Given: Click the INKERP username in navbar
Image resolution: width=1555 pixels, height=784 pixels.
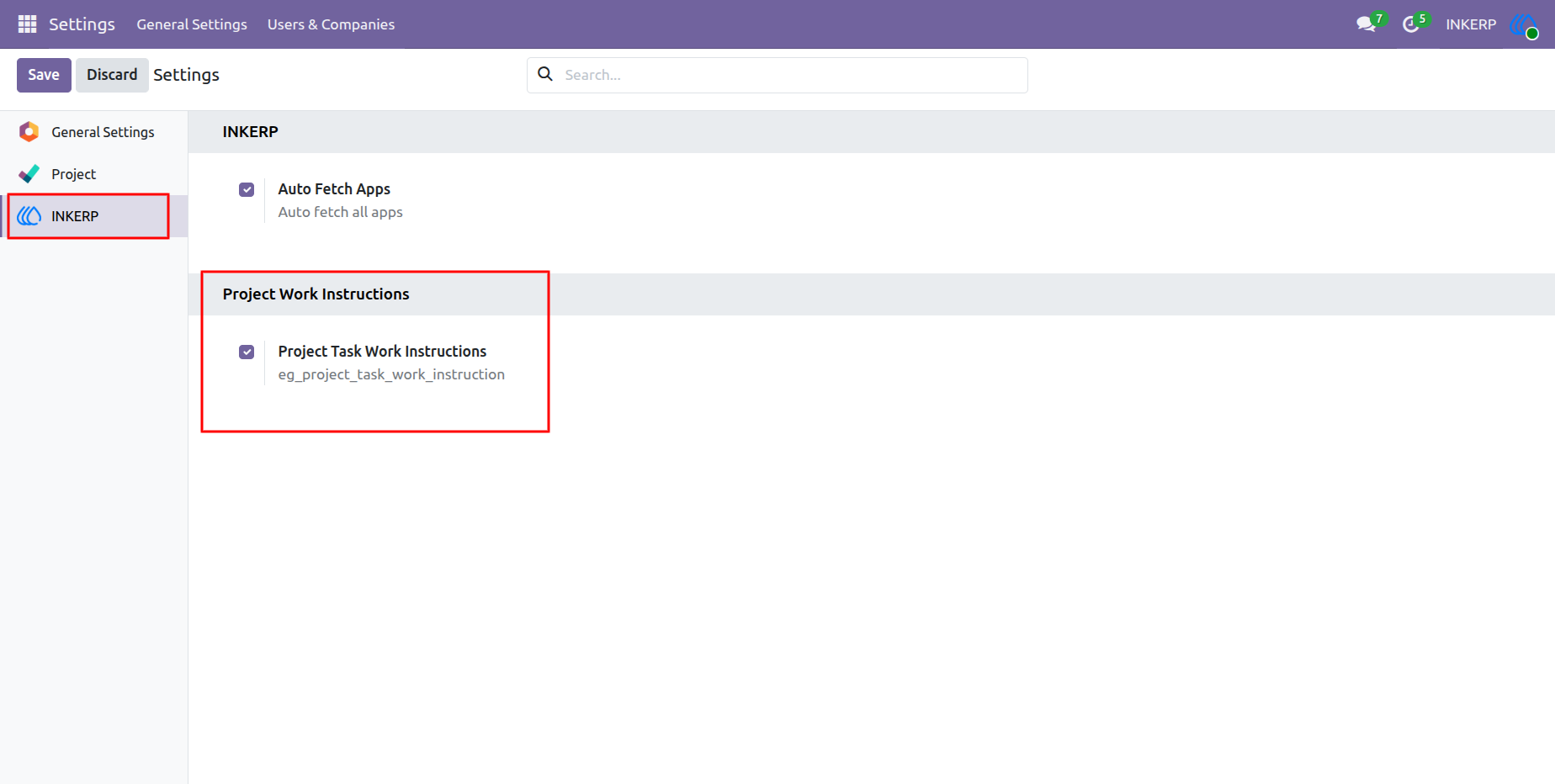Looking at the screenshot, I should [x=1471, y=24].
